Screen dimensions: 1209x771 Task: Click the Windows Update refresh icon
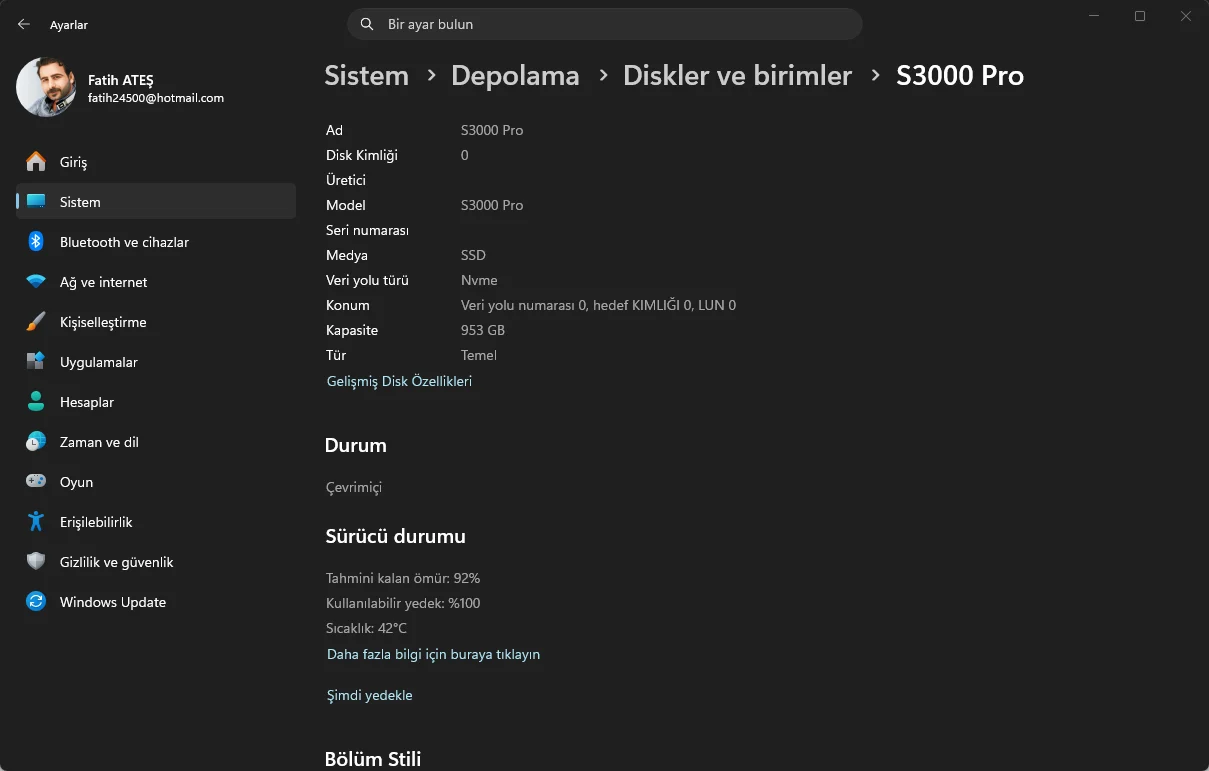tap(36, 602)
